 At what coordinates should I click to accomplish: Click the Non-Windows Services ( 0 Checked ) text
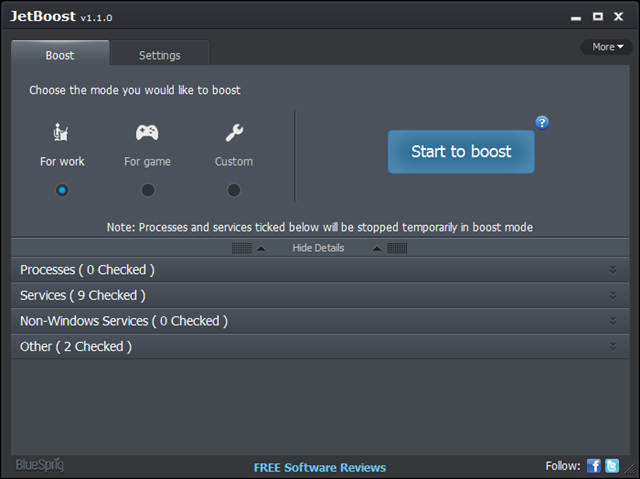pos(124,321)
